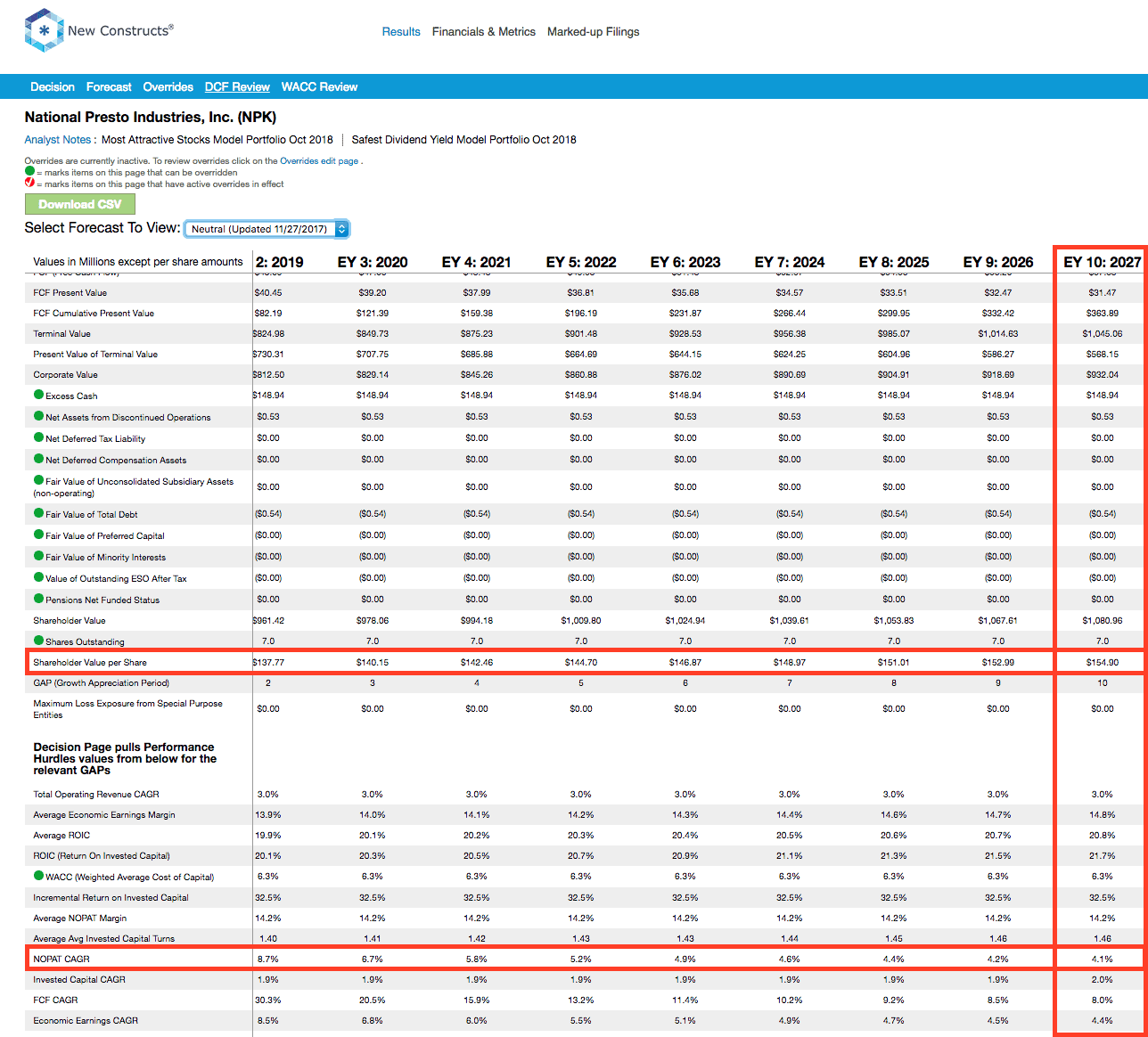
Task: Click the Corporate Value row label
Action: (x=65, y=374)
